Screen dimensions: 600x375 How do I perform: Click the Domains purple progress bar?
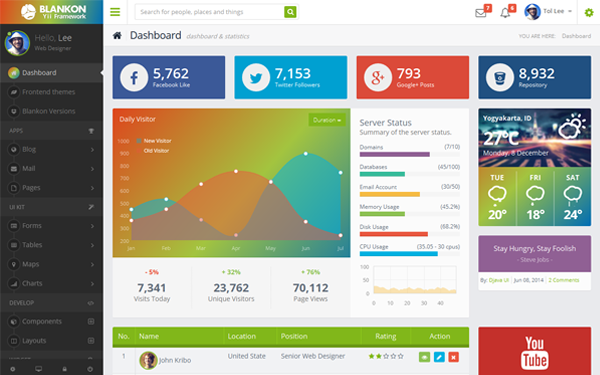pyautogui.click(x=395, y=155)
